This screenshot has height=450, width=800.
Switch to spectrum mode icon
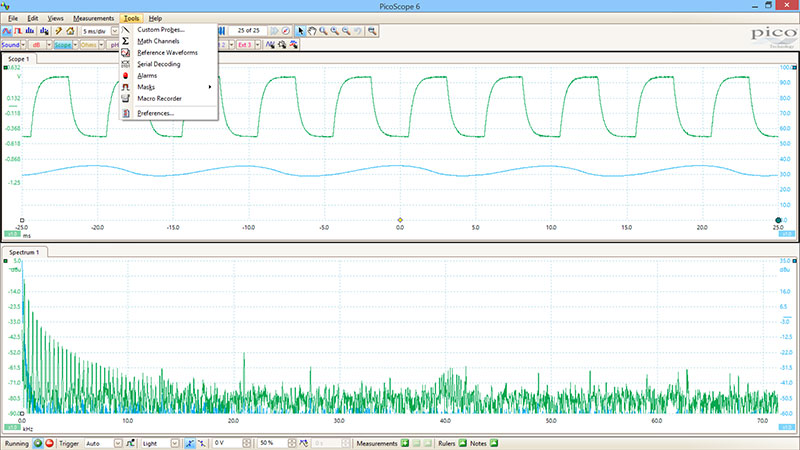(32, 31)
